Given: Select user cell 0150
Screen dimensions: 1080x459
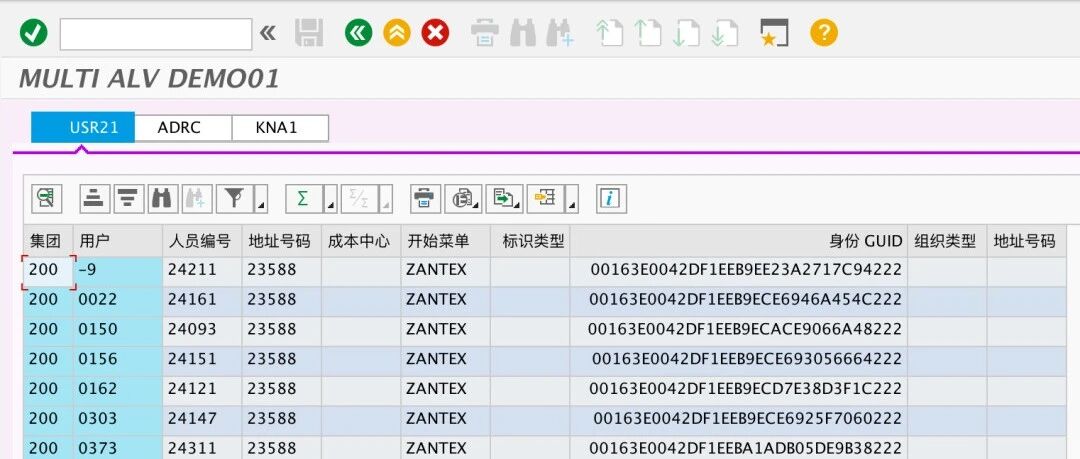Looking at the screenshot, I should click(118, 329).
